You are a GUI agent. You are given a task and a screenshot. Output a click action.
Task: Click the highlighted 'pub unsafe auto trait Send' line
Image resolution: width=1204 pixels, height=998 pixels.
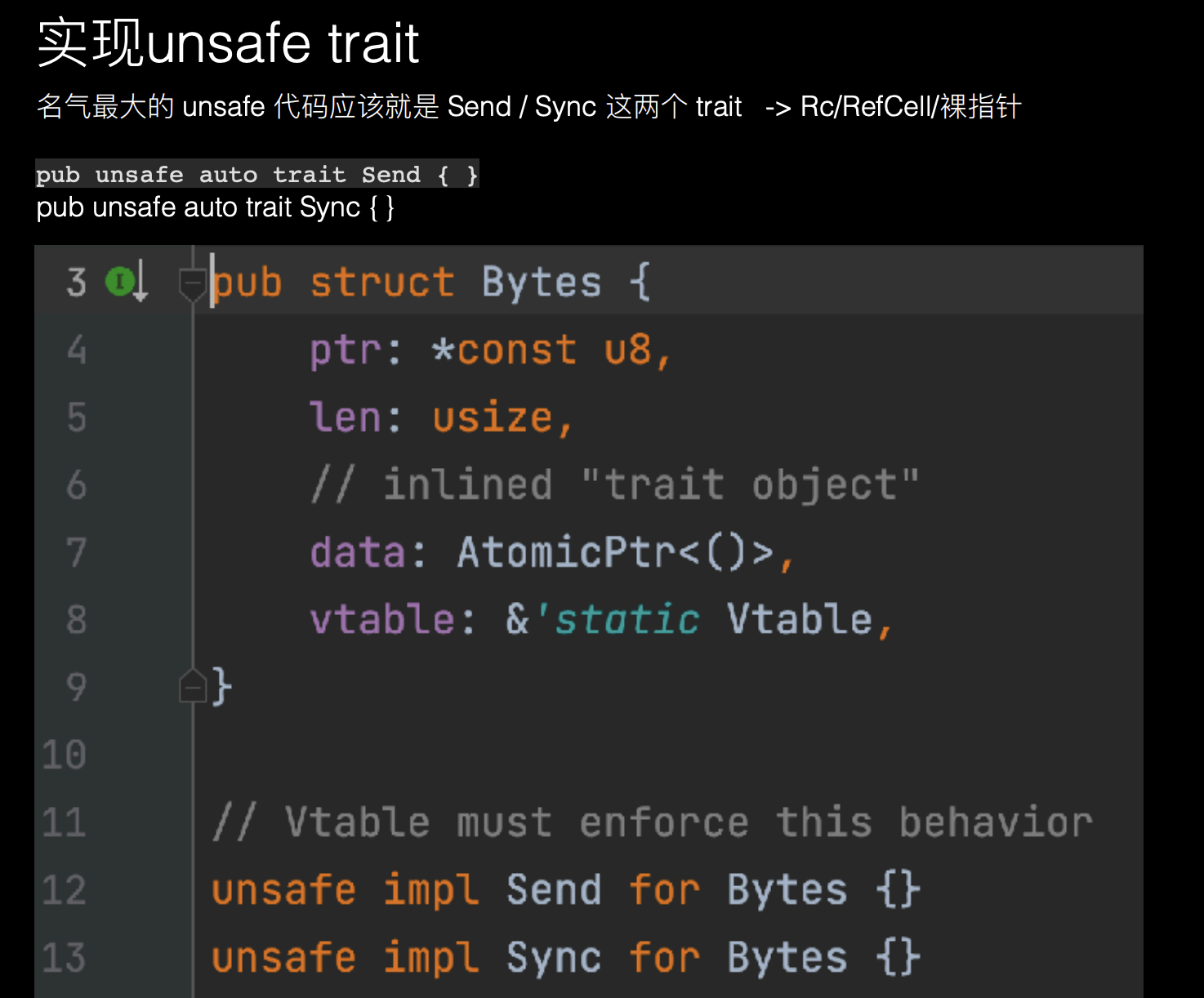coord(256,175)
